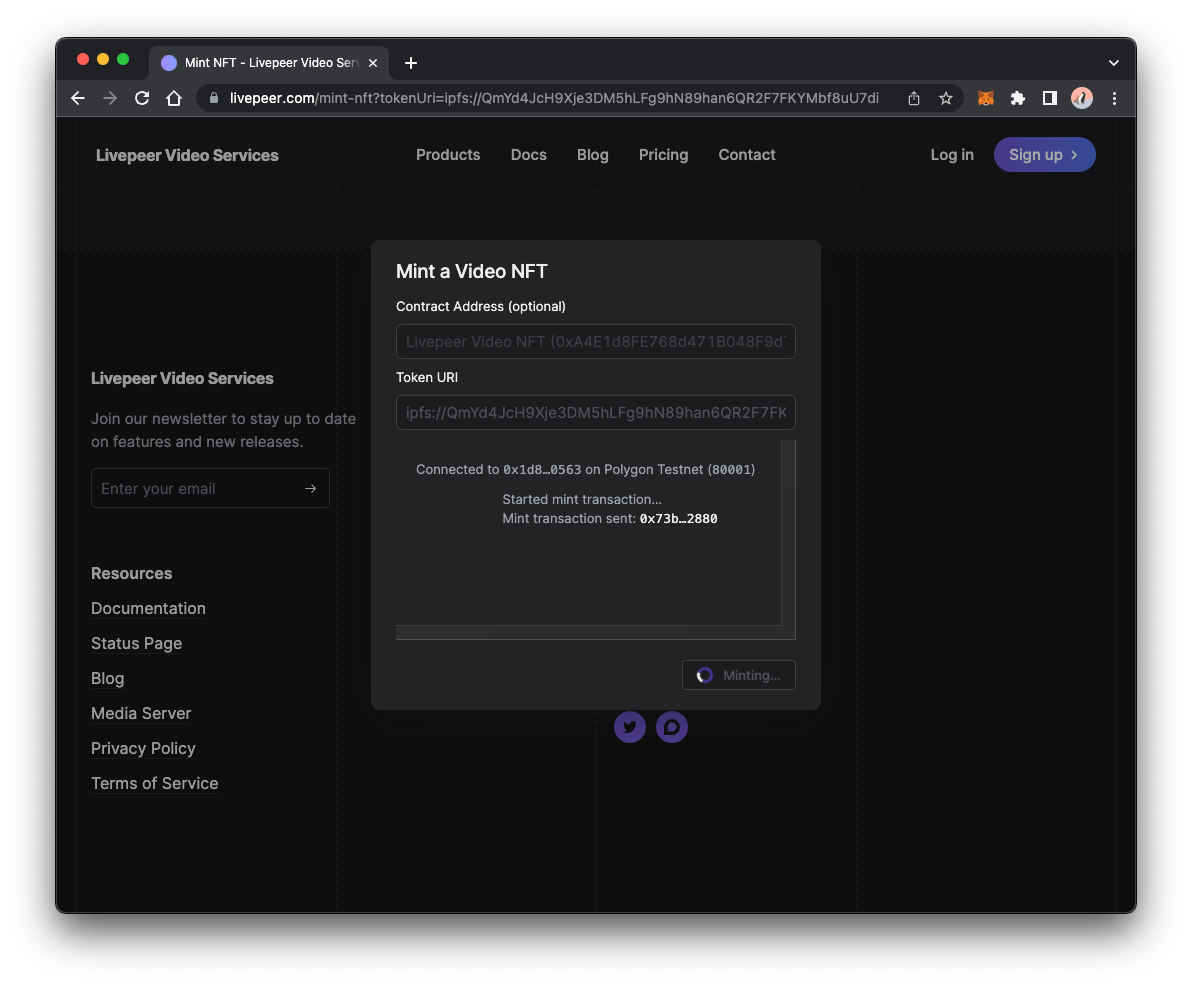Screen dimensions: 1192x987
Task: Toggle the browser side panel icon
Action: click(1050, 98)
